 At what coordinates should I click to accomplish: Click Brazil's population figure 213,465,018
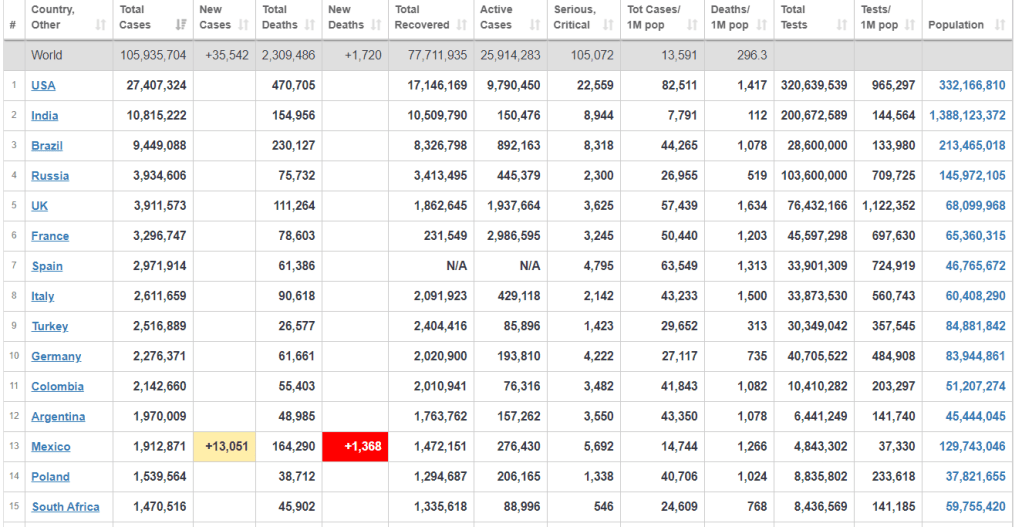[972, 146]
